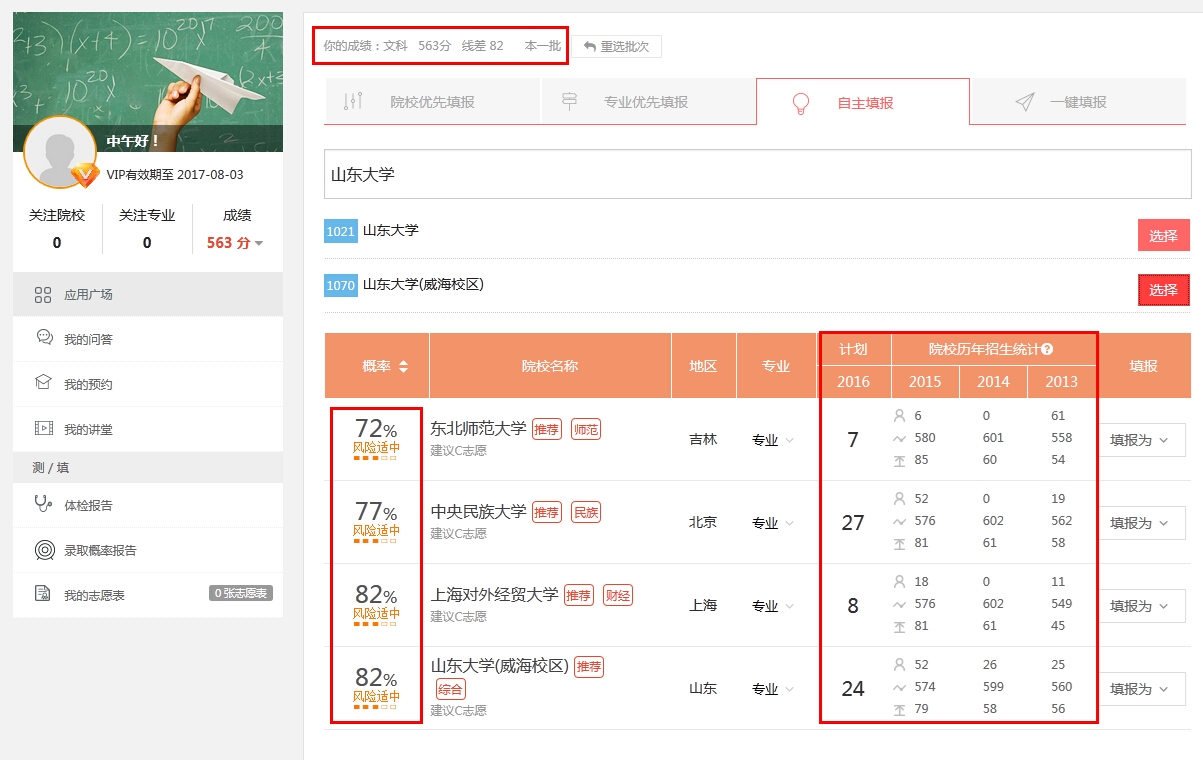Click the 我的志愿表 document icon
1203x760 pixels.
[44, 594]
